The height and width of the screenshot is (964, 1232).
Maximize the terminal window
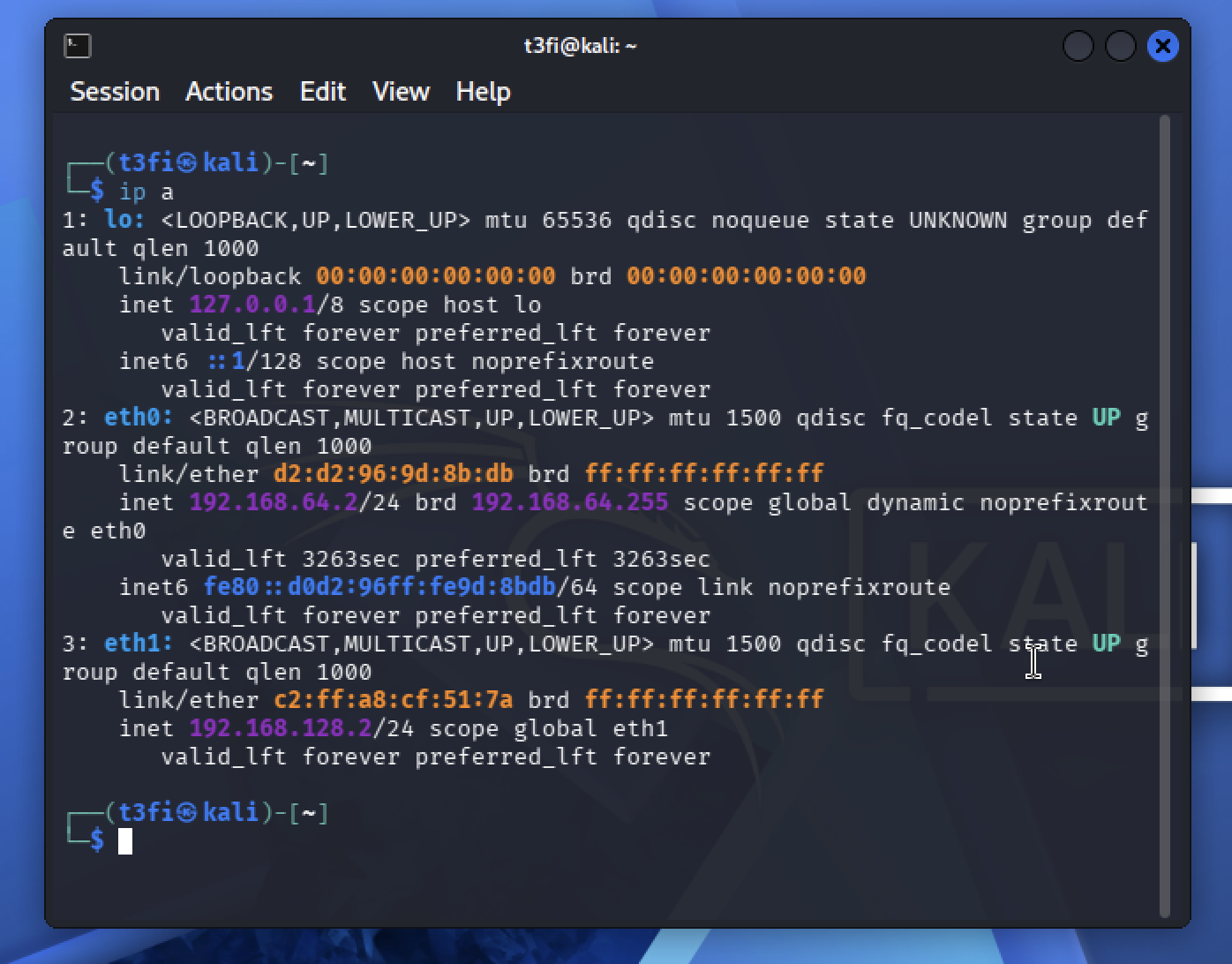1121,46
